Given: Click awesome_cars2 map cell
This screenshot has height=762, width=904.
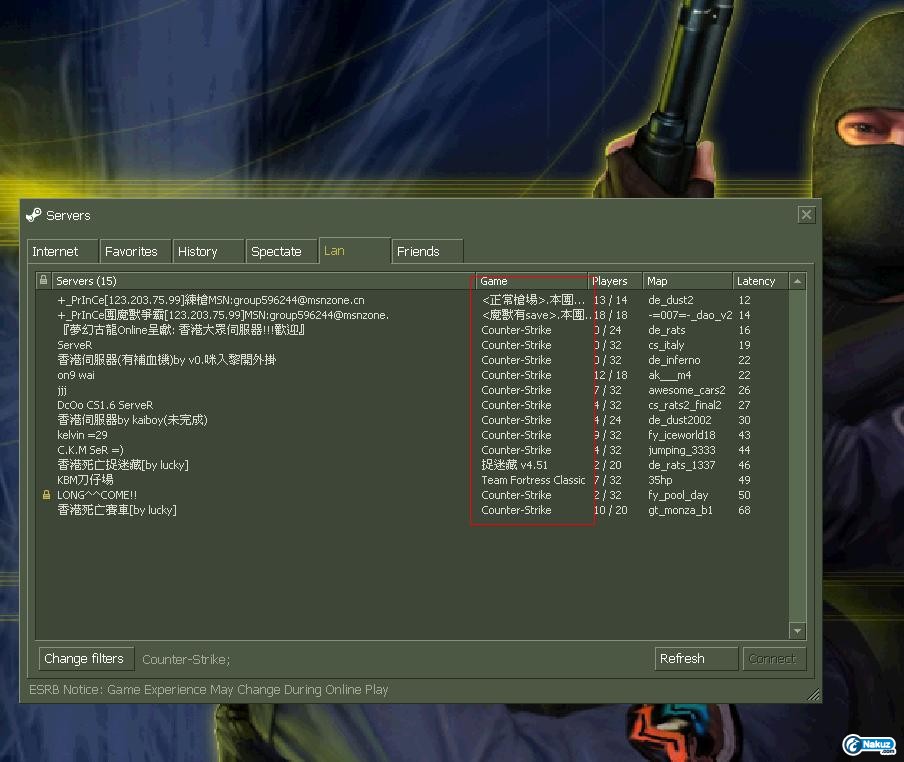Looking at the screenshot, I should tap(687, 390).
